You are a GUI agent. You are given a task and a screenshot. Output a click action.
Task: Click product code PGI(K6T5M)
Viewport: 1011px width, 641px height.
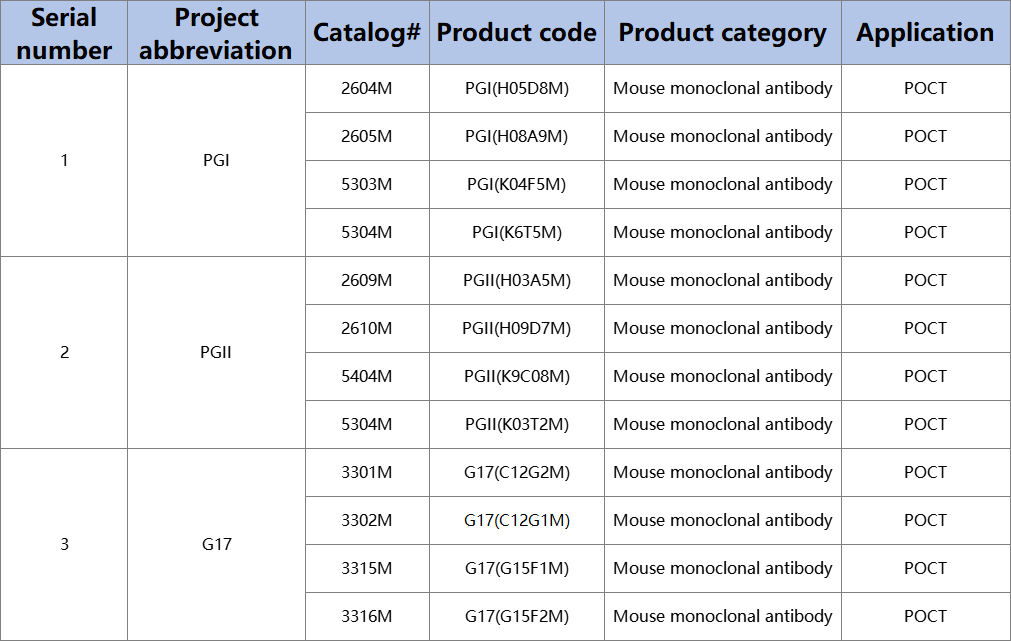tap(516, 232)
